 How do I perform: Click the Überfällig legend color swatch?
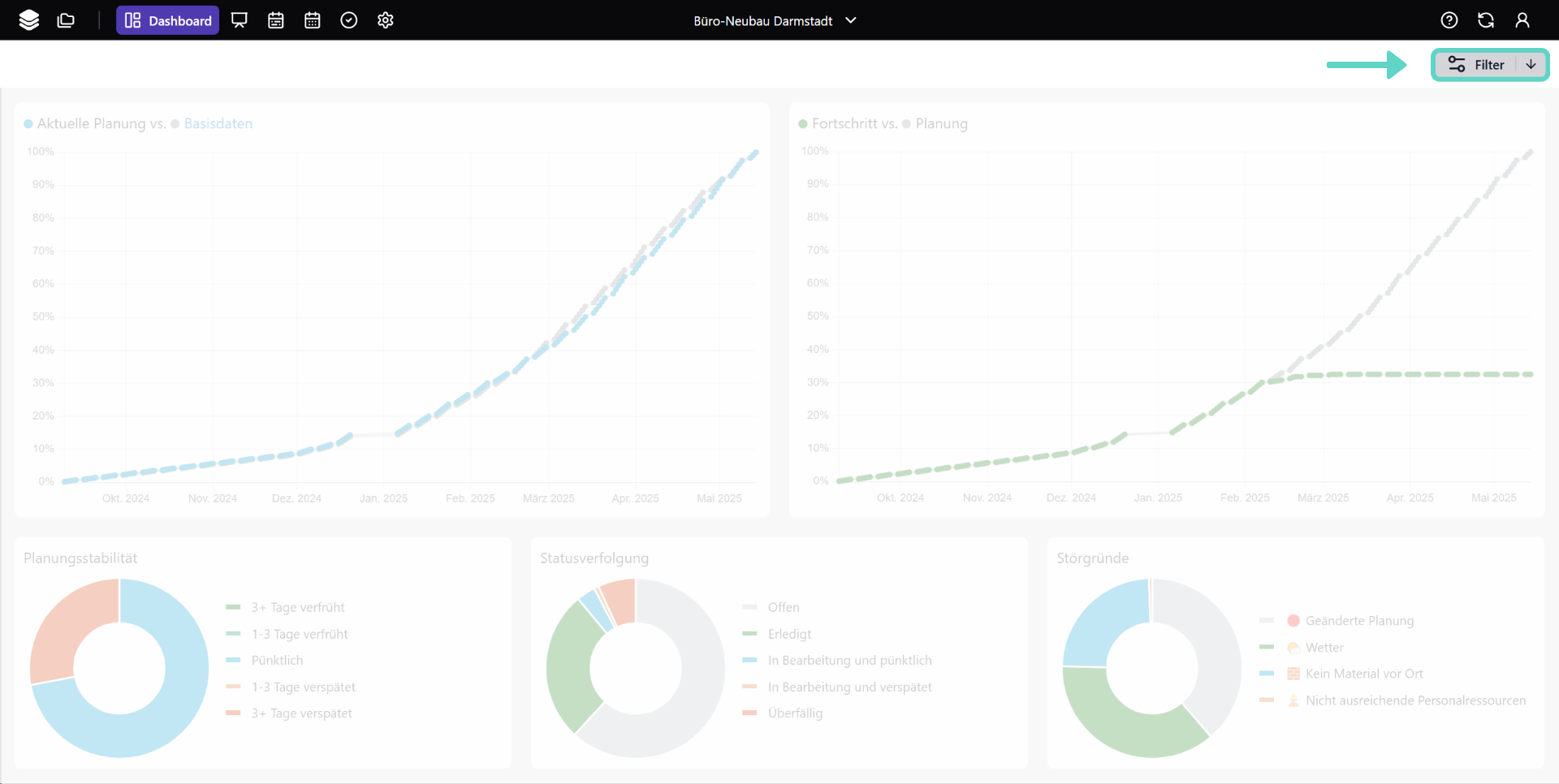[749, 713]
